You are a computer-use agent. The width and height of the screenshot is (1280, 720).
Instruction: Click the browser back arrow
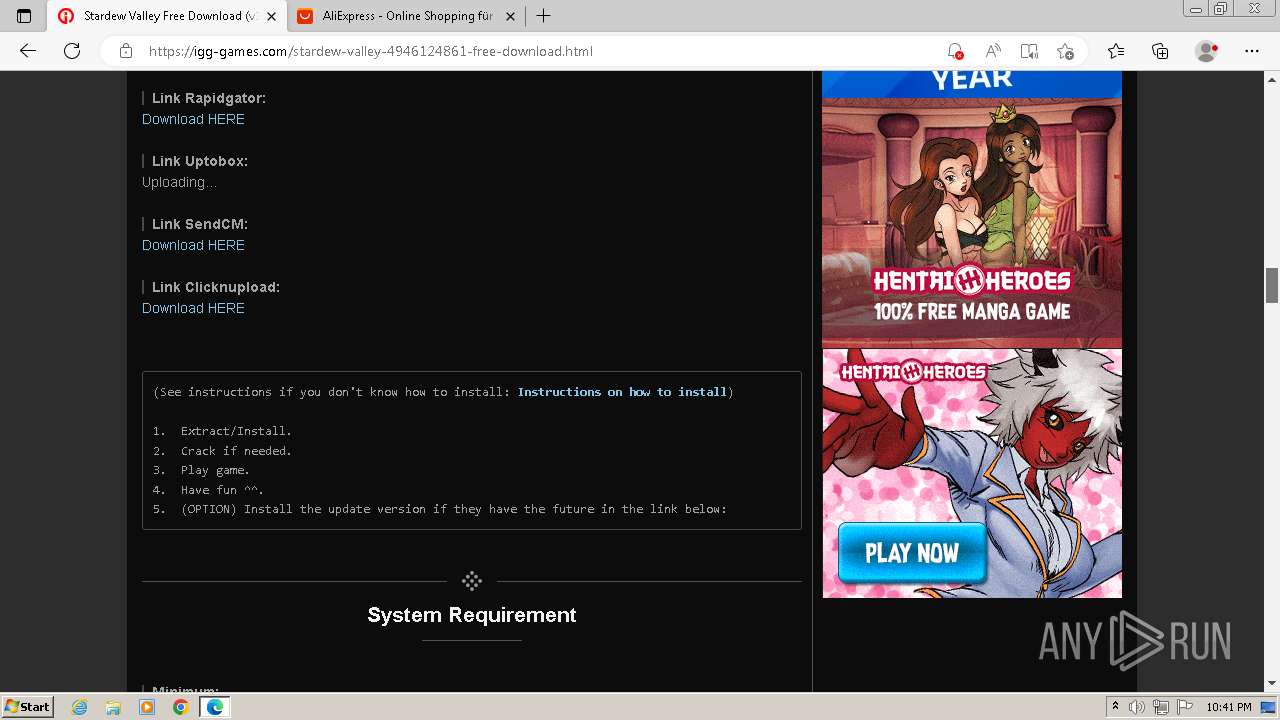pos(28,51)
